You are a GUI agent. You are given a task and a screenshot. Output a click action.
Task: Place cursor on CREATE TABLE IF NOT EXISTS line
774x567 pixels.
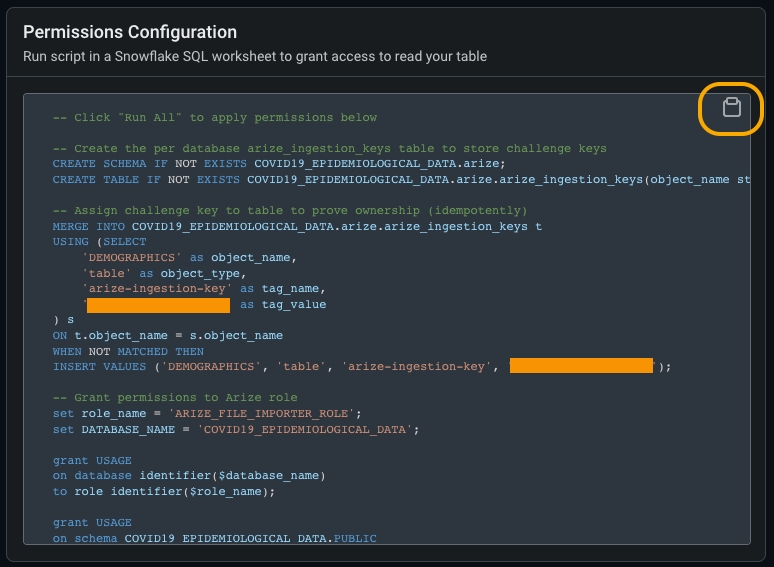click(x=400, y=179)
